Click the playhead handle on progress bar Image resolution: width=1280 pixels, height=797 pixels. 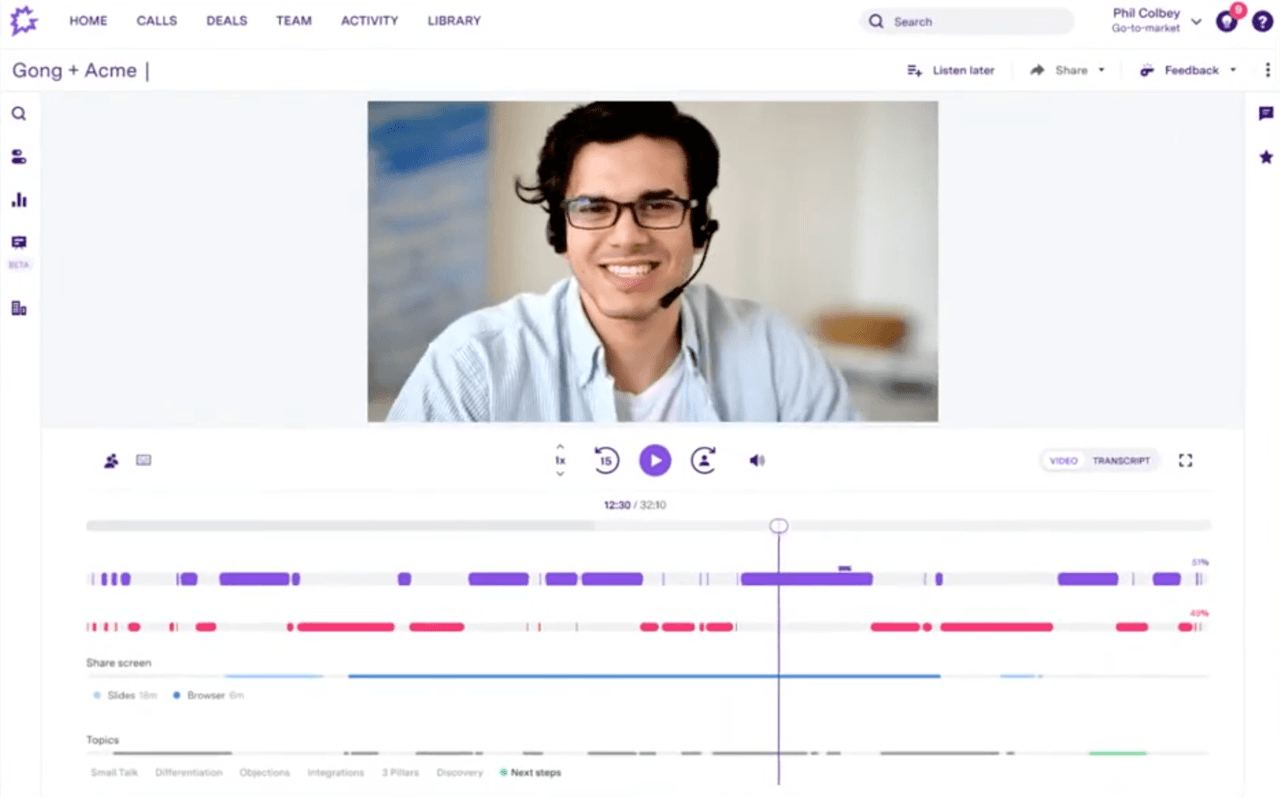(x=779, y=526)
